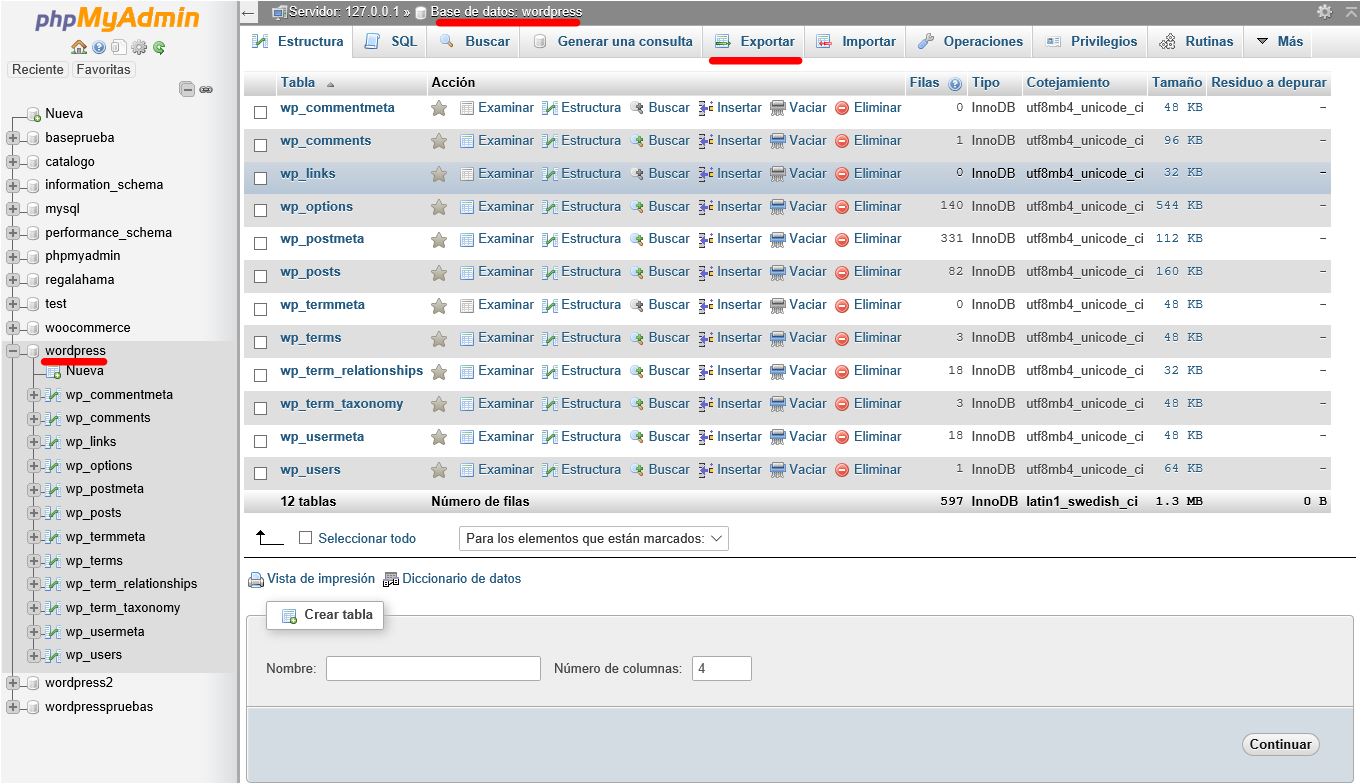1361x784 pixels.
Task: Tick the wp_links row checkbox
Action: coord(260,179)
